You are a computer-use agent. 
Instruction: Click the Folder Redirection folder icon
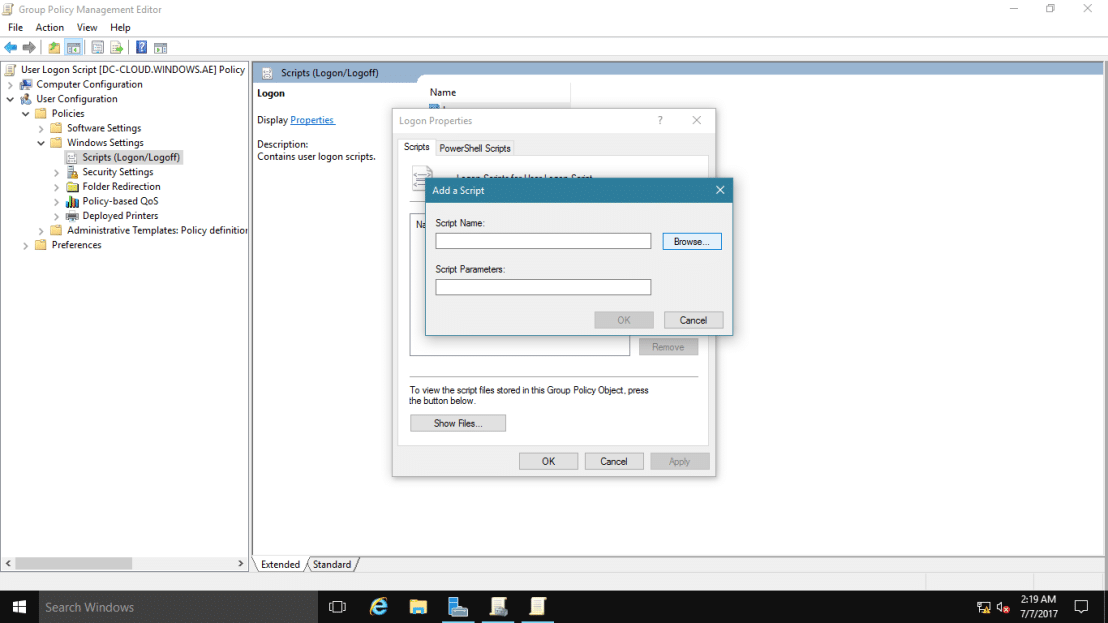click(72, 186)
